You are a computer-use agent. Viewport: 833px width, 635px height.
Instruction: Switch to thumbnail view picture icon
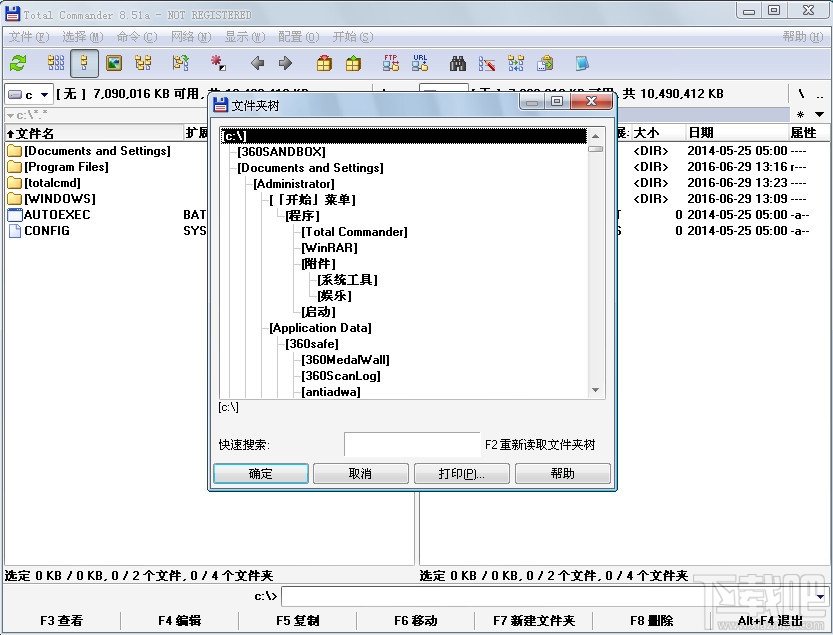coord(114,63)
